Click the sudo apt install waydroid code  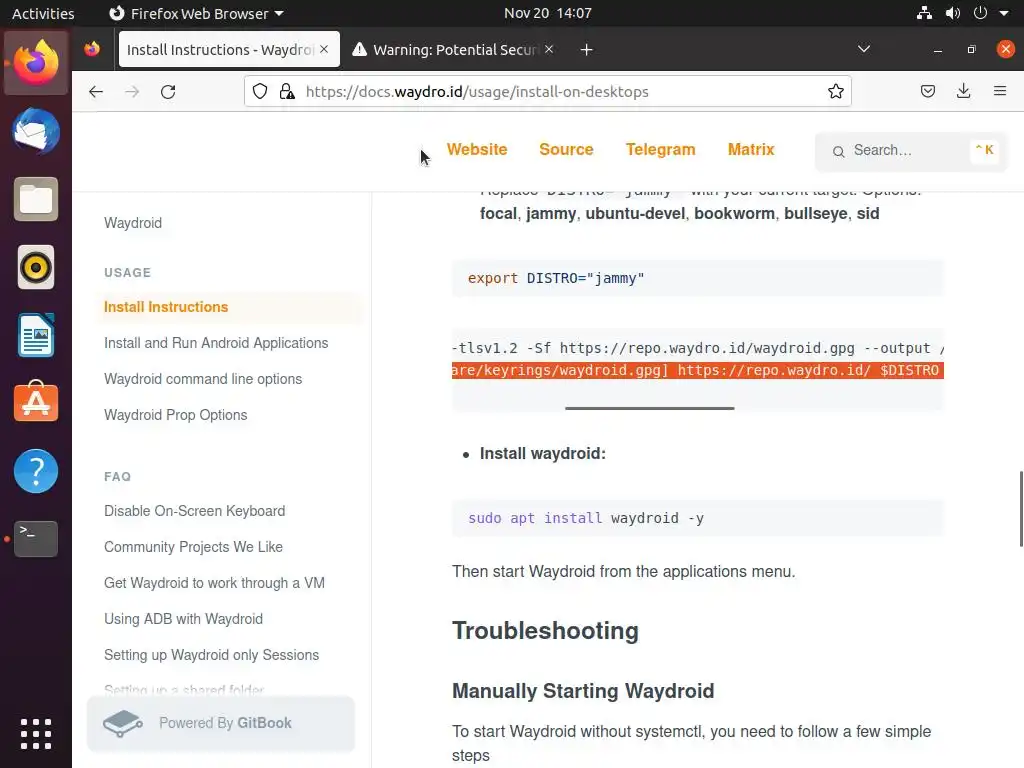(697, 518)
